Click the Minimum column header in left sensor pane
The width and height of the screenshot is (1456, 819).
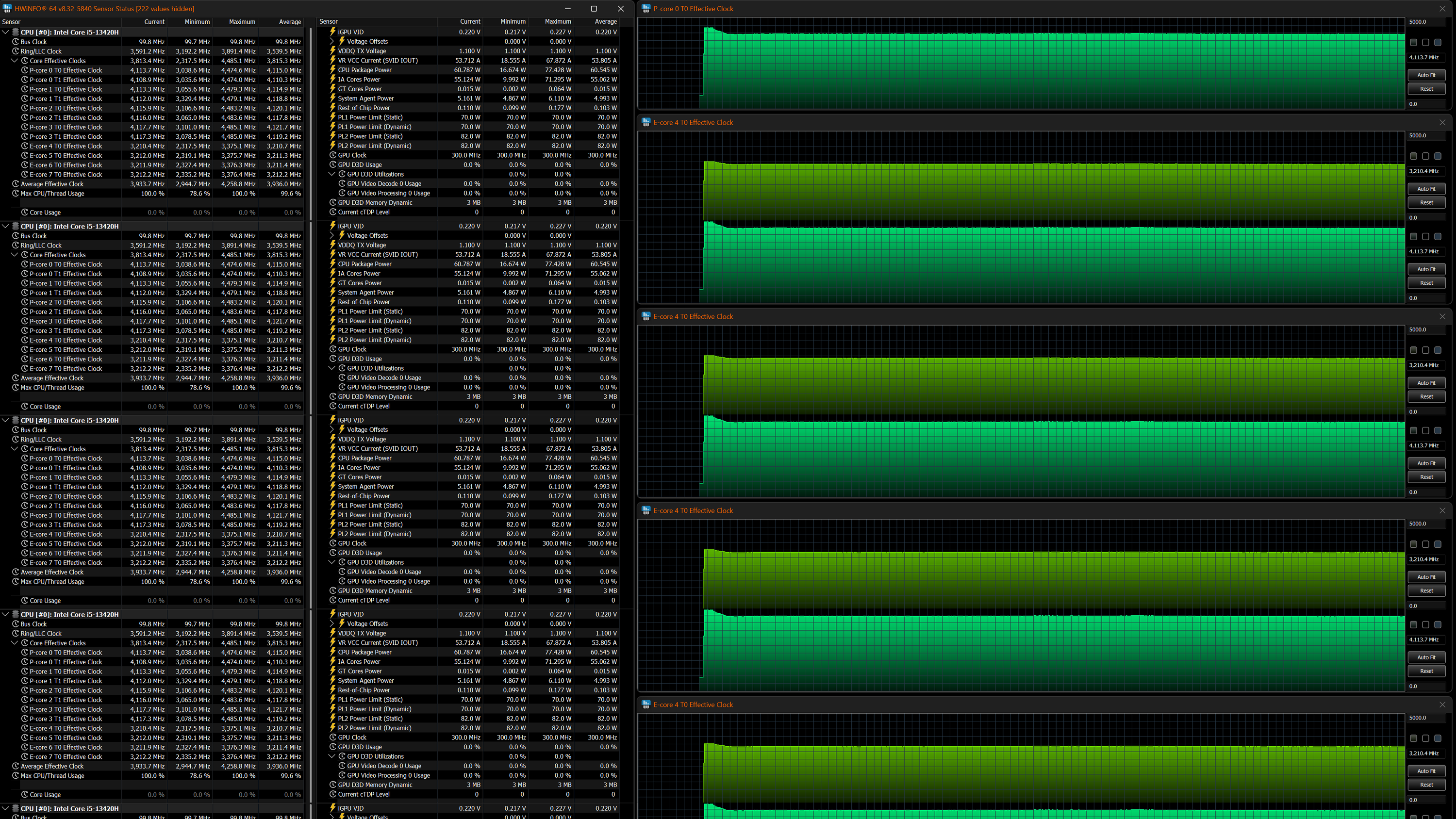190,22
